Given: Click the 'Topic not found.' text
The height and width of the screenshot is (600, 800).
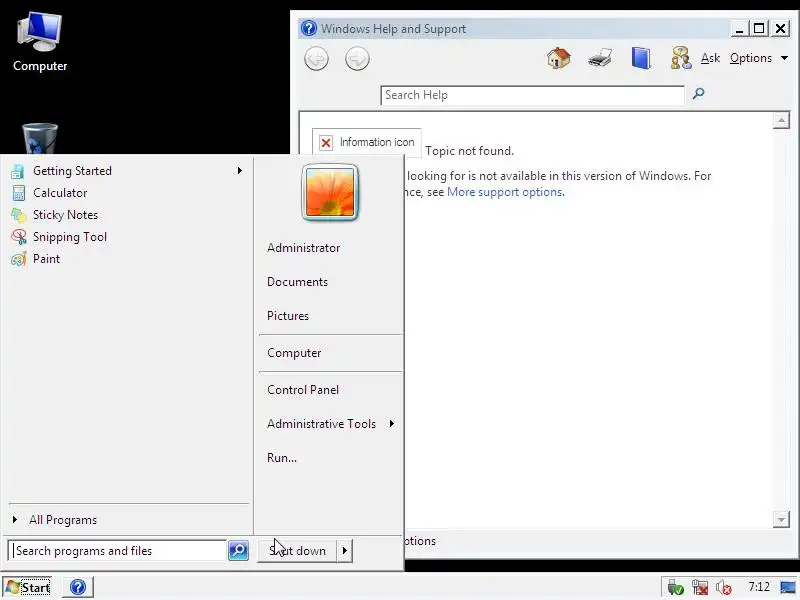Looking at the screenshot, I should 469,151.
